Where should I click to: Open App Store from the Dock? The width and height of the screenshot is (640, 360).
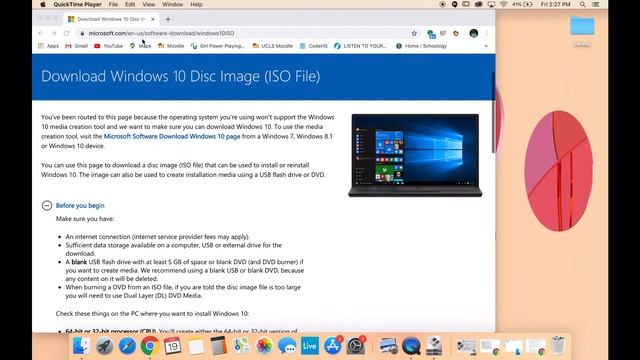pyautogui.click(x=333, y=346)
